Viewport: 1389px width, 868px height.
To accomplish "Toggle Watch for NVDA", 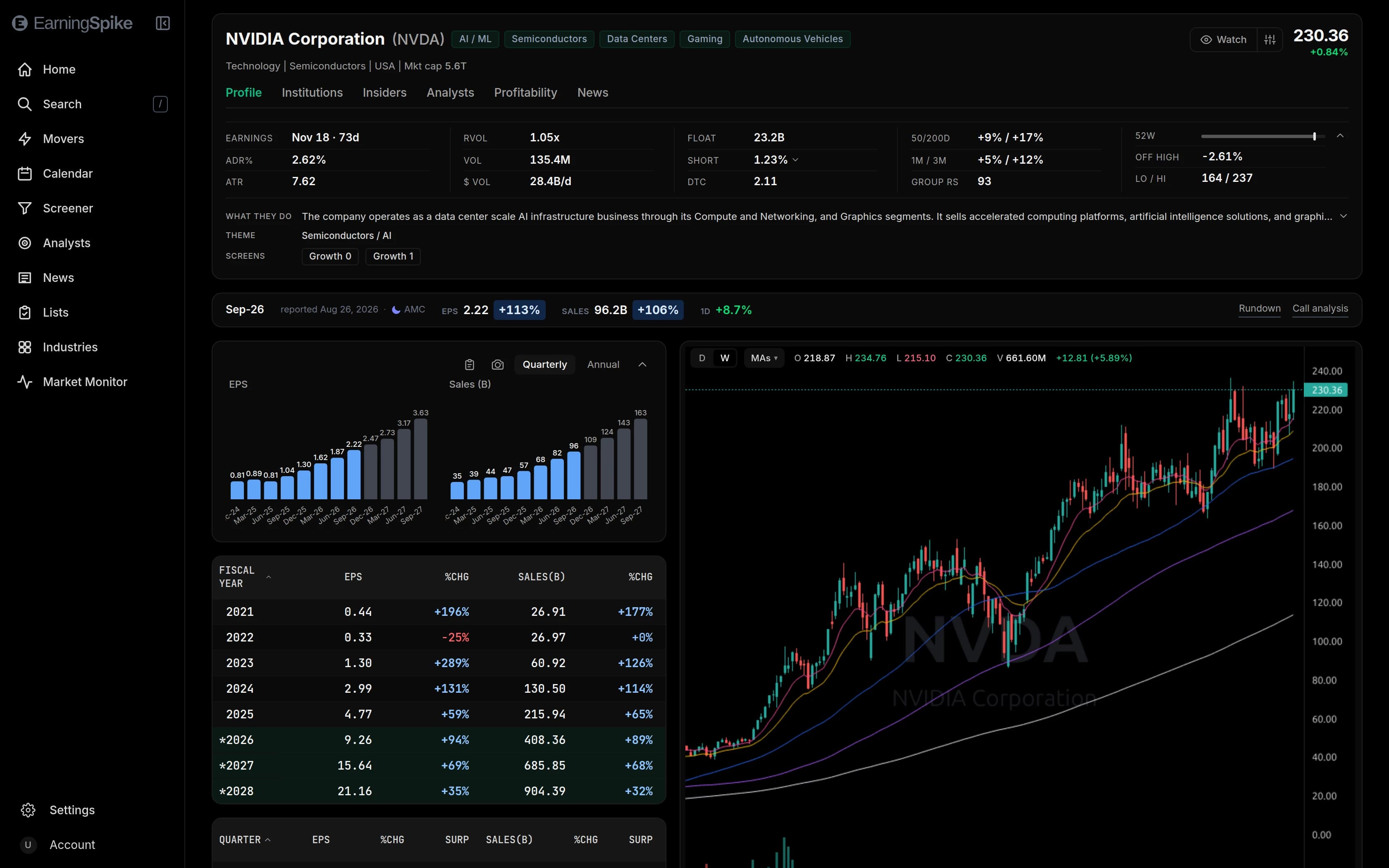I will [x=1224, y=40].
